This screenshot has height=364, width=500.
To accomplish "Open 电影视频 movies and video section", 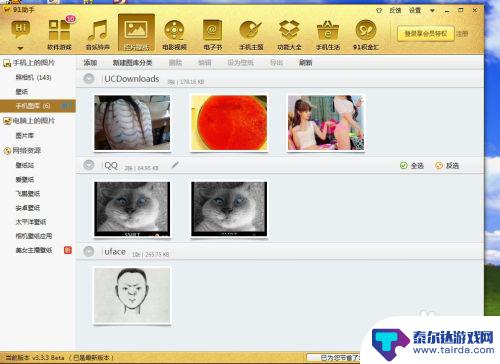I will pos(174,34).
